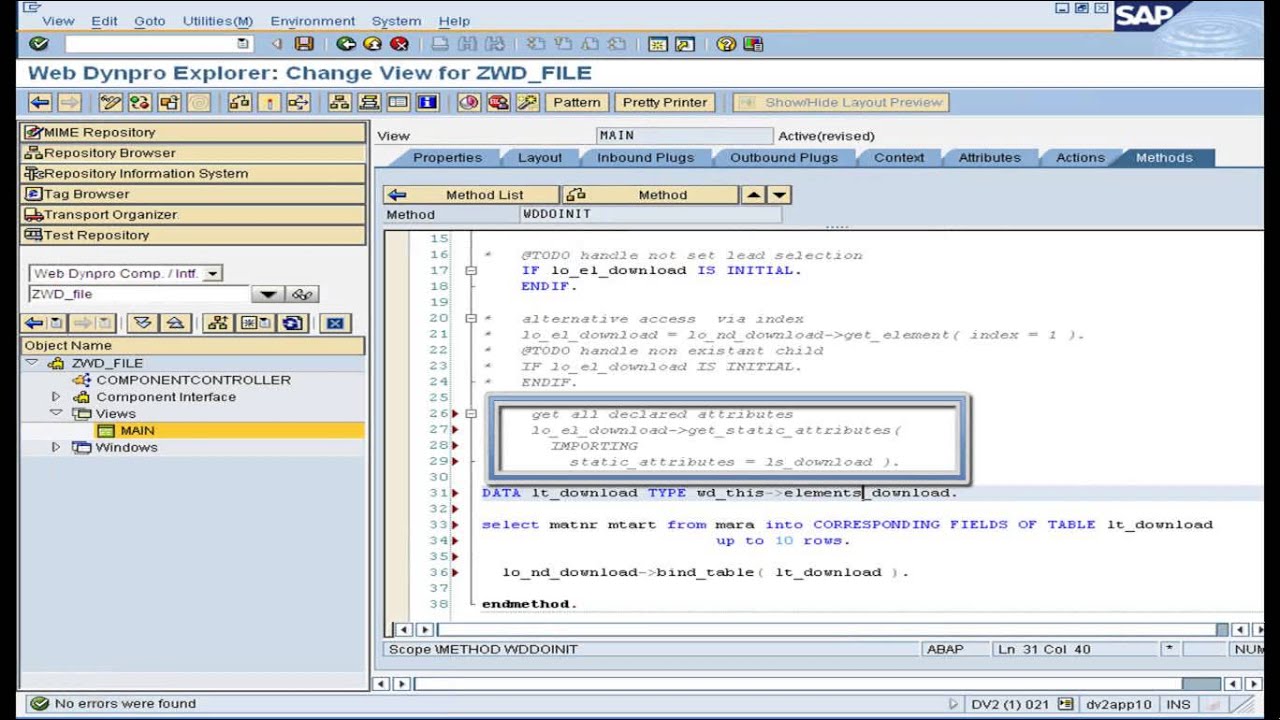Click the Method List button
Viewport: 1280px width, 720px height.
pos(471,195)
